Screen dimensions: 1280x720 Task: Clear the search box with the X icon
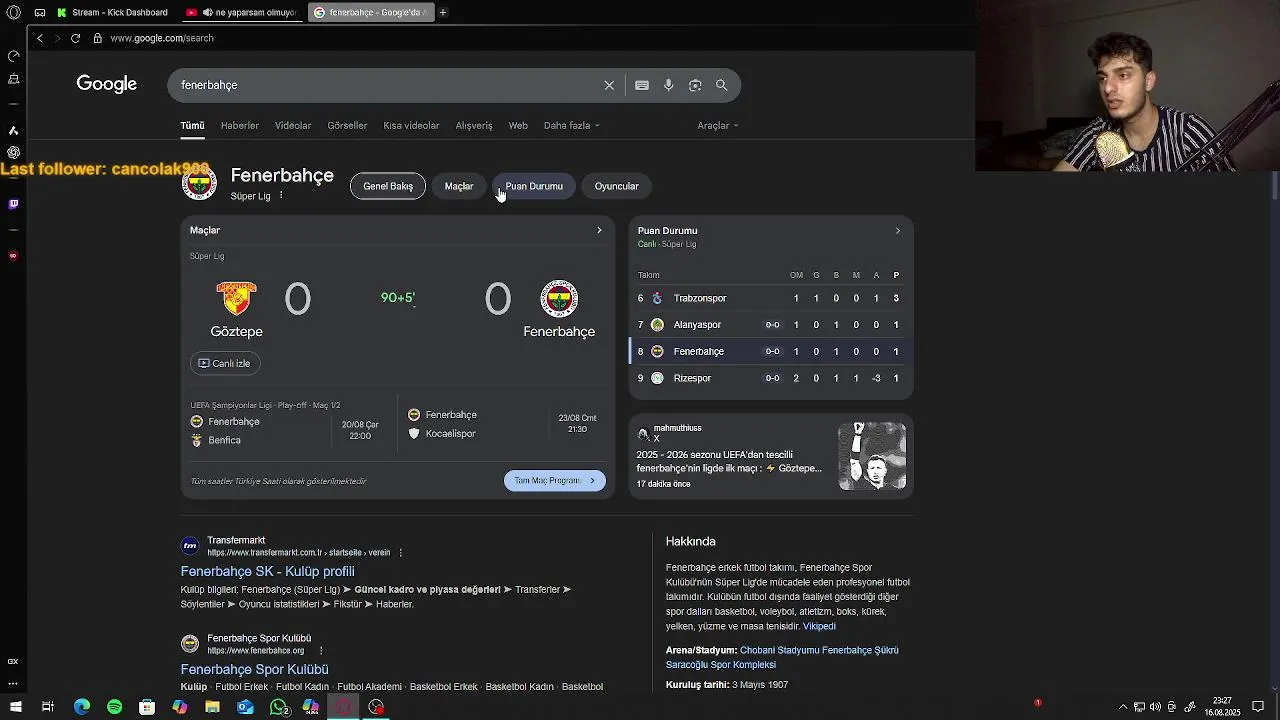point(609,85)
